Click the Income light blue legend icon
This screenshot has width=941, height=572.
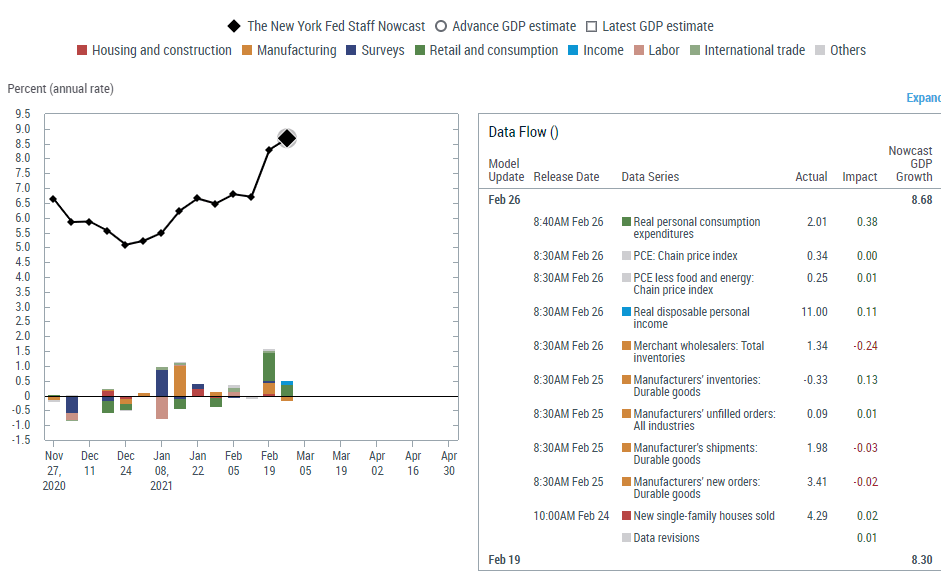(x=573, y=50)
